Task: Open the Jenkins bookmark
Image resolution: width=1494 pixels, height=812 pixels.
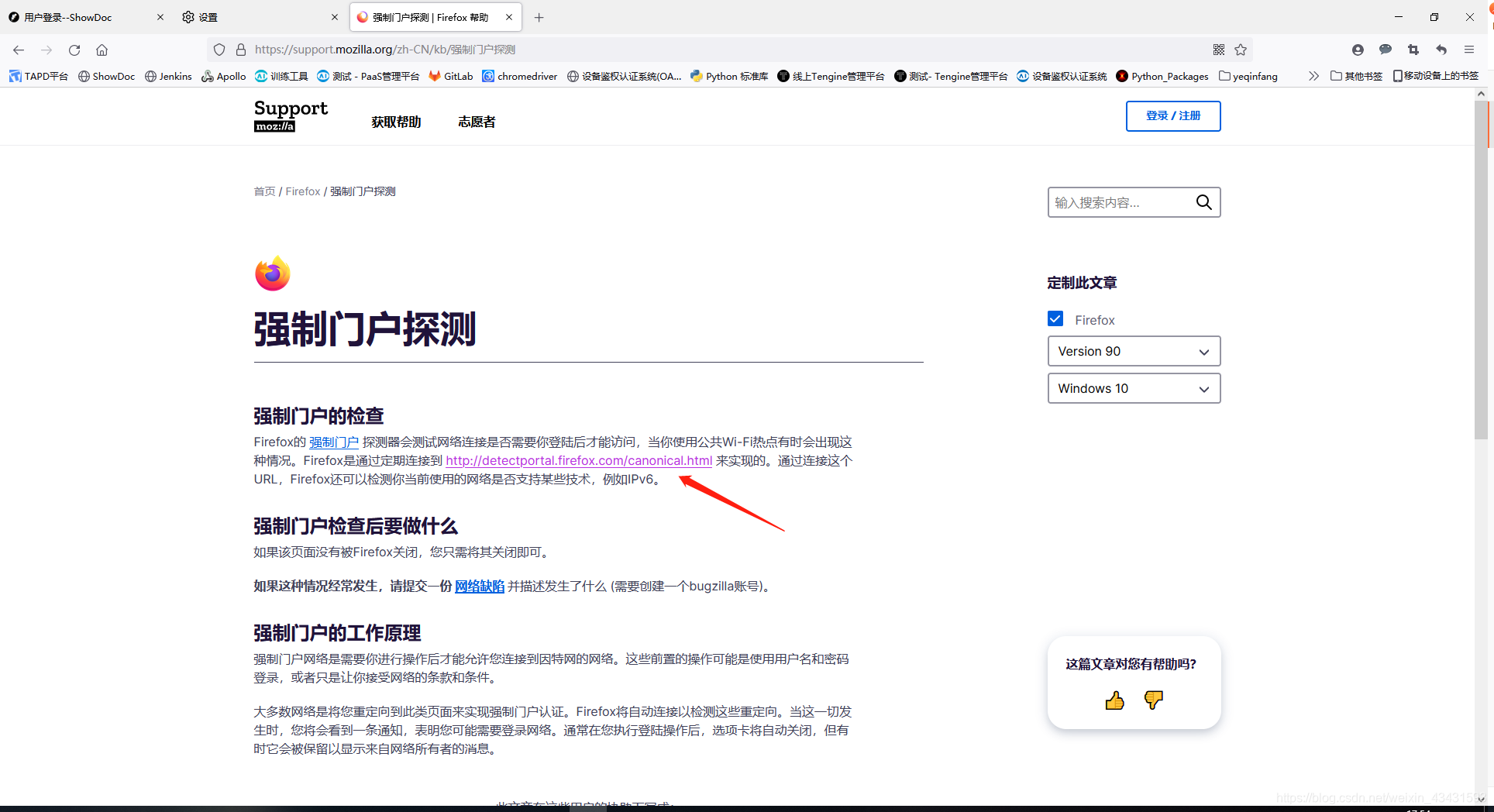Action: (x=168, y=76)
